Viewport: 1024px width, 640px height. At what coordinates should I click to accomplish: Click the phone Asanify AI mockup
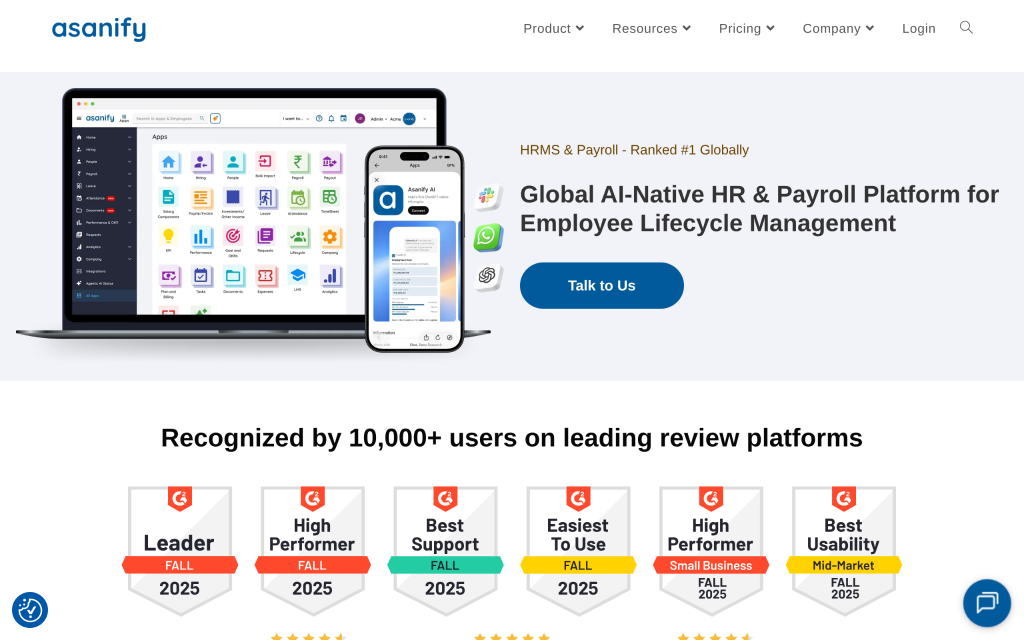click(x=415, y=249)
